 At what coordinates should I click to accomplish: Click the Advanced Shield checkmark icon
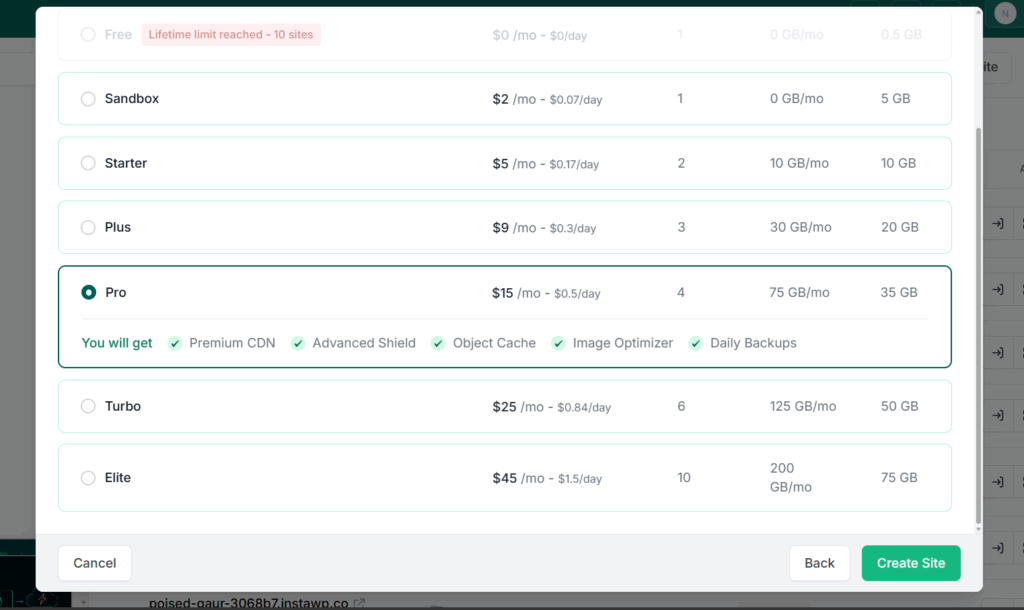pyautogui.click(x=298, y=344)
